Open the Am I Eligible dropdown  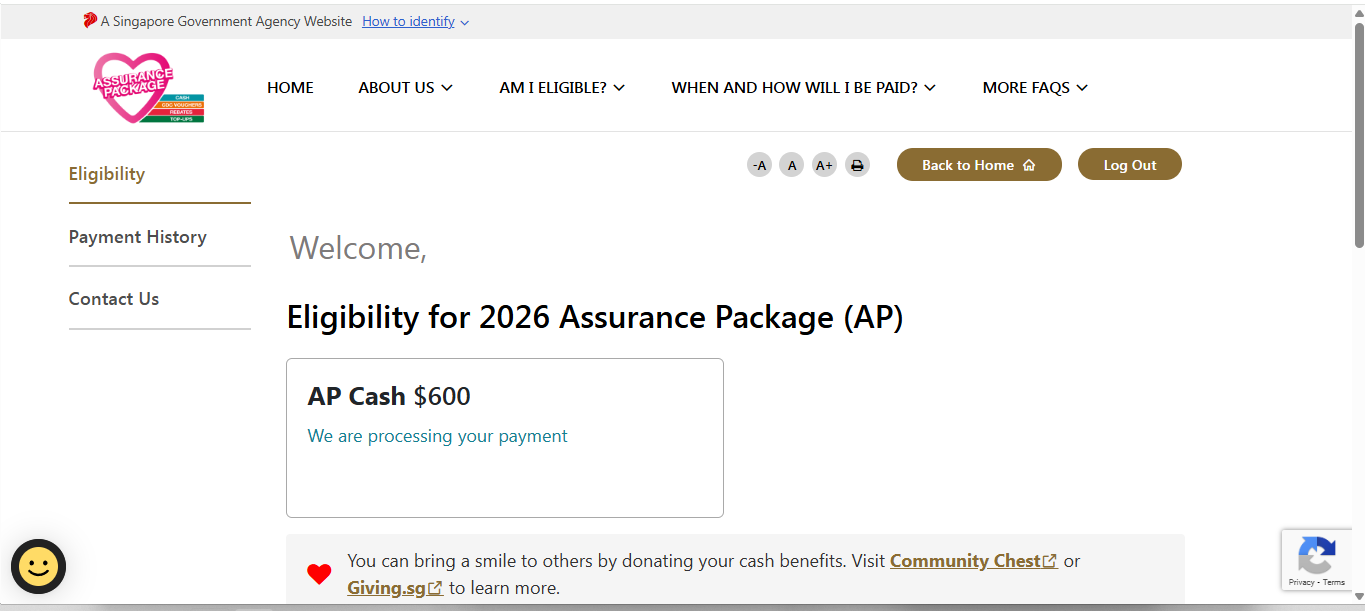pos(562,88)
